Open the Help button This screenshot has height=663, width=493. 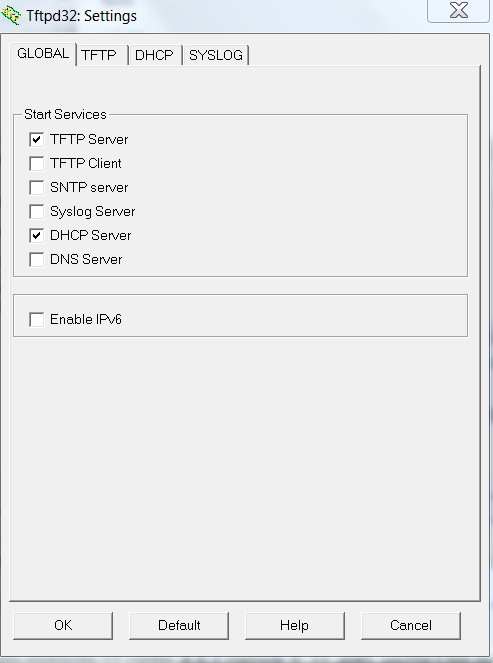pyautogui.click(x=295, y=625)
